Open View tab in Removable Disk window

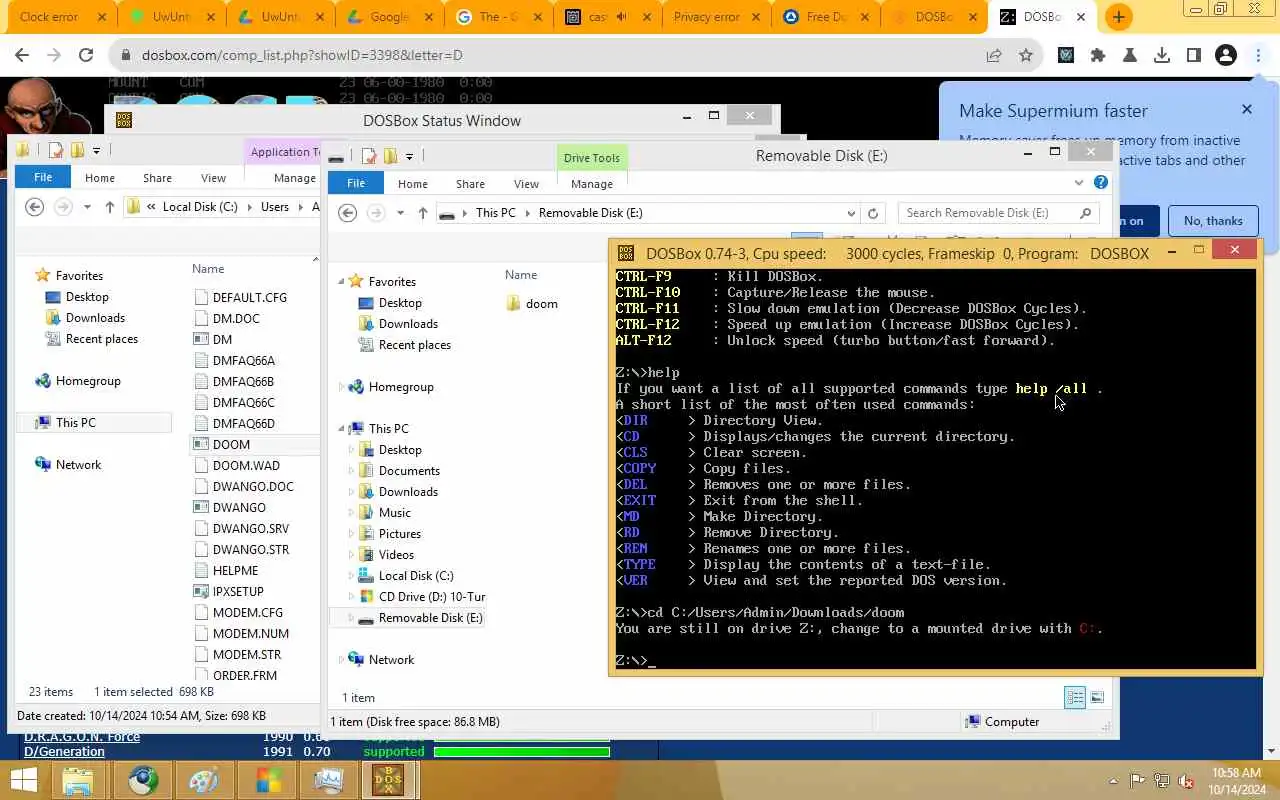tap(526, 184)
